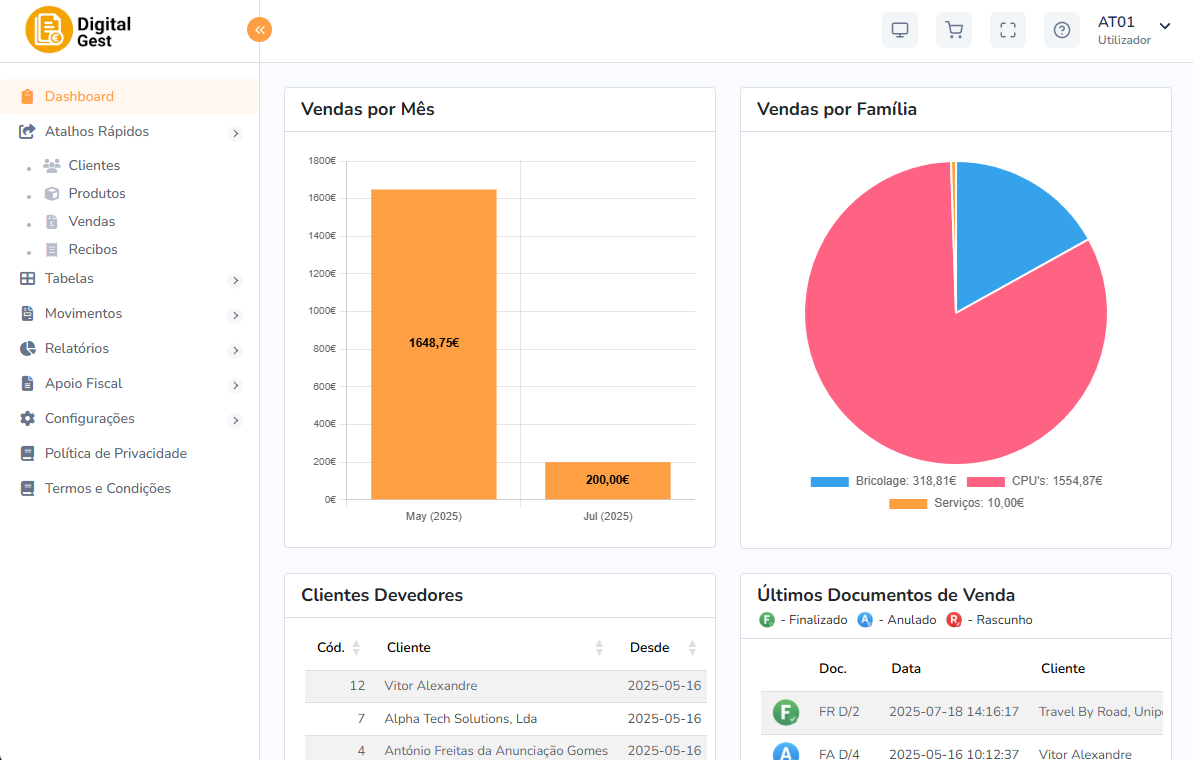Click the monitor icon in top bar

899,30
